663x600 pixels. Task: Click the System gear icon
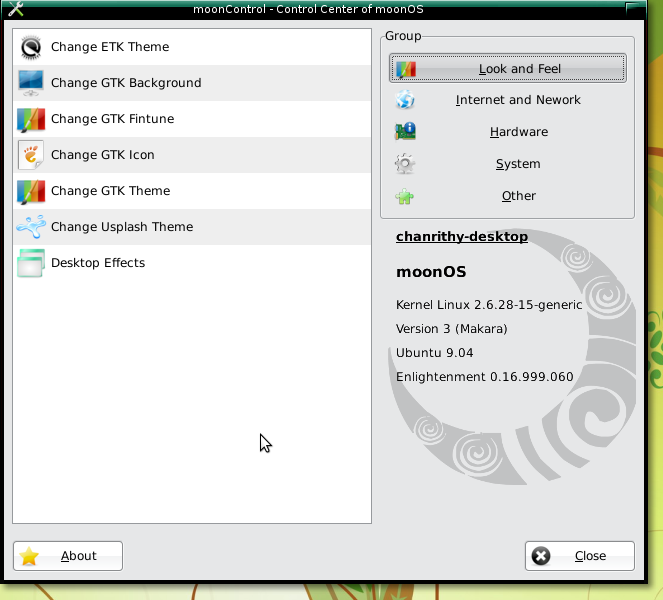pos(405,164)
